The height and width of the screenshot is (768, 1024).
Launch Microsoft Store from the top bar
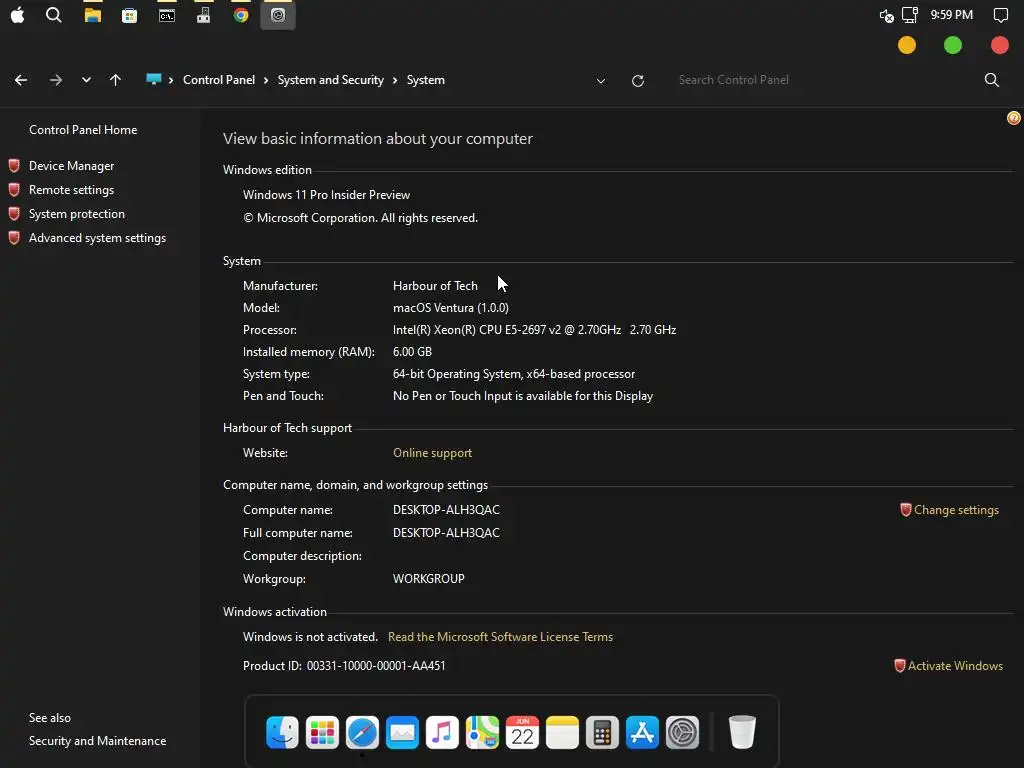(129, 15)
